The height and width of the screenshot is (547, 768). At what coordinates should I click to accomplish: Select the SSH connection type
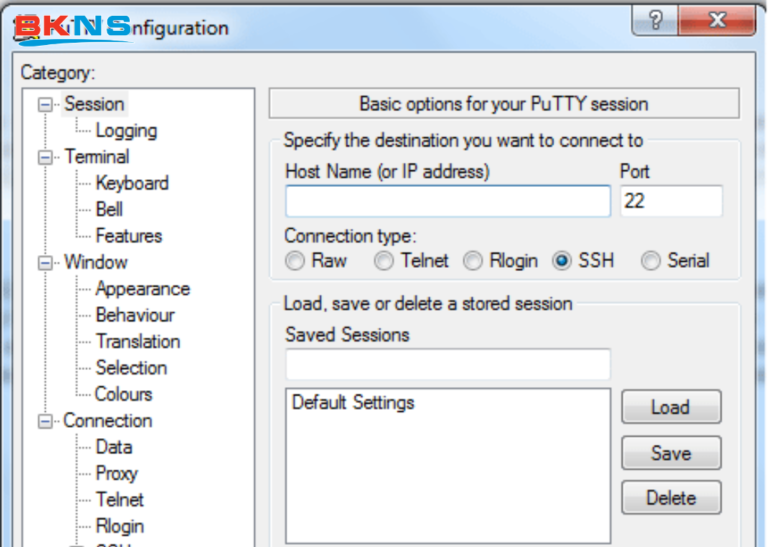[x=562, y=261]
